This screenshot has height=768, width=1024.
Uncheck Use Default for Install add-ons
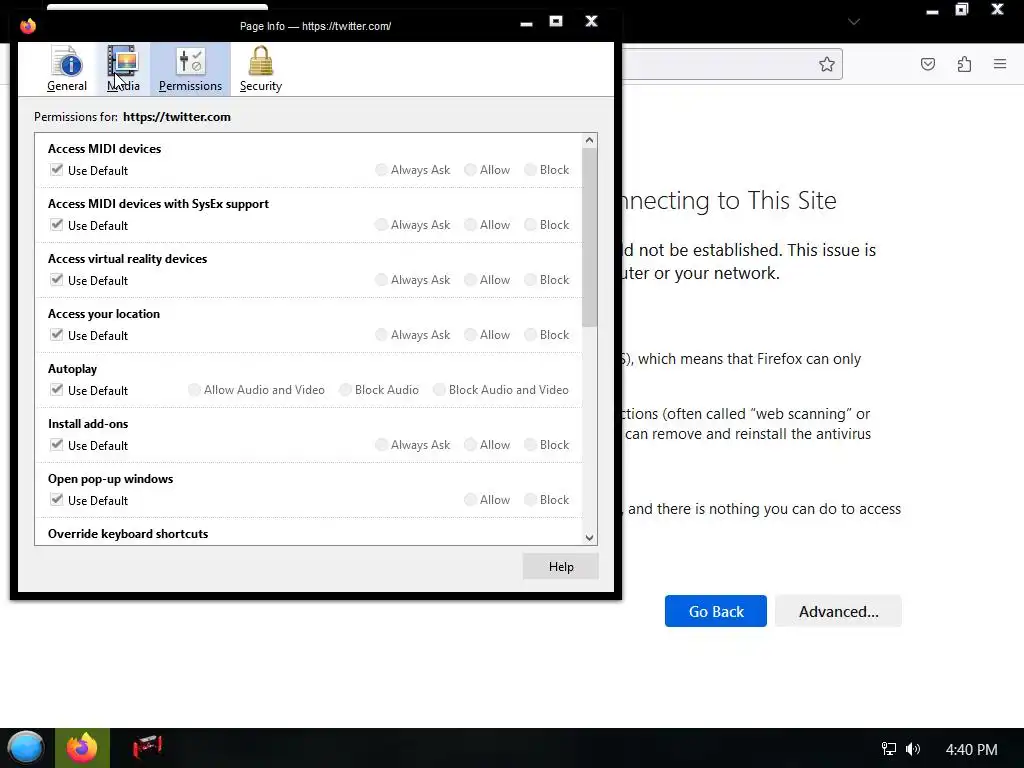click(57, 445)
